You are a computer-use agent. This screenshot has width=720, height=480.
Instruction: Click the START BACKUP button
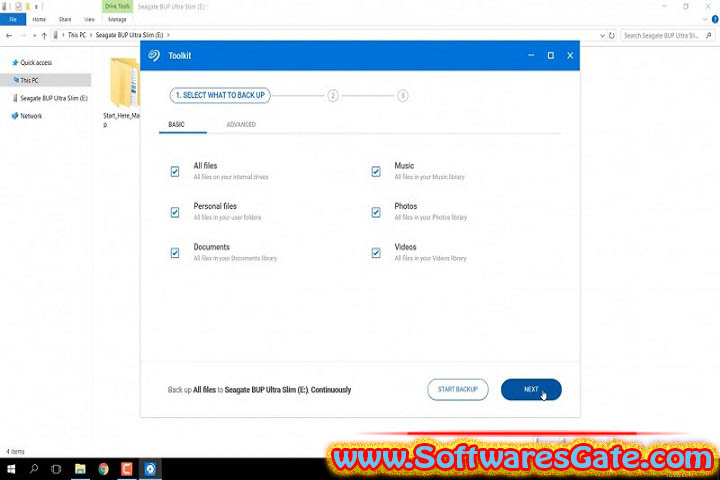[x=458, y=390]
